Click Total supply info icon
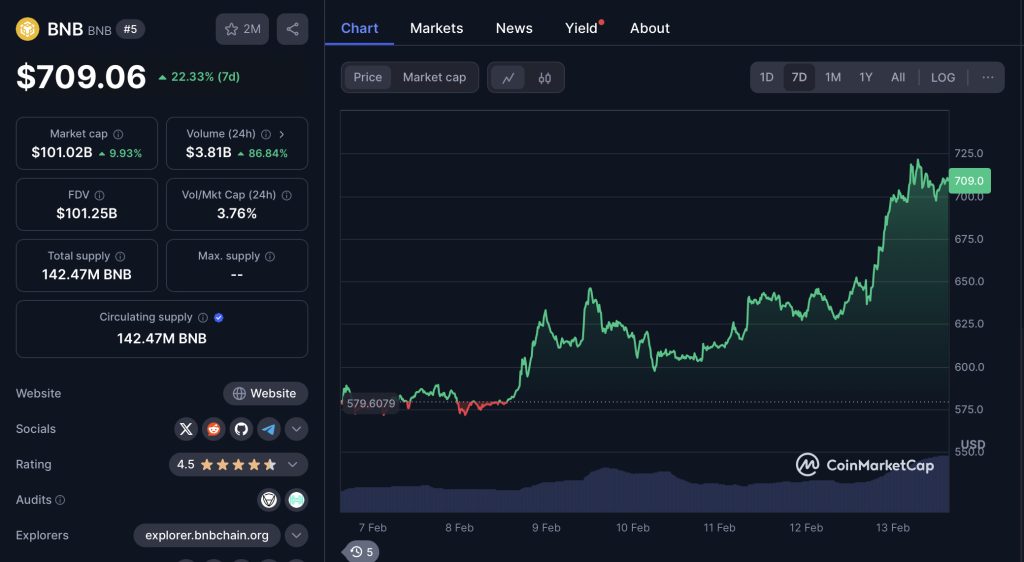The width and height of the screenshot is (1024, 562). click(x=120, y=257)
